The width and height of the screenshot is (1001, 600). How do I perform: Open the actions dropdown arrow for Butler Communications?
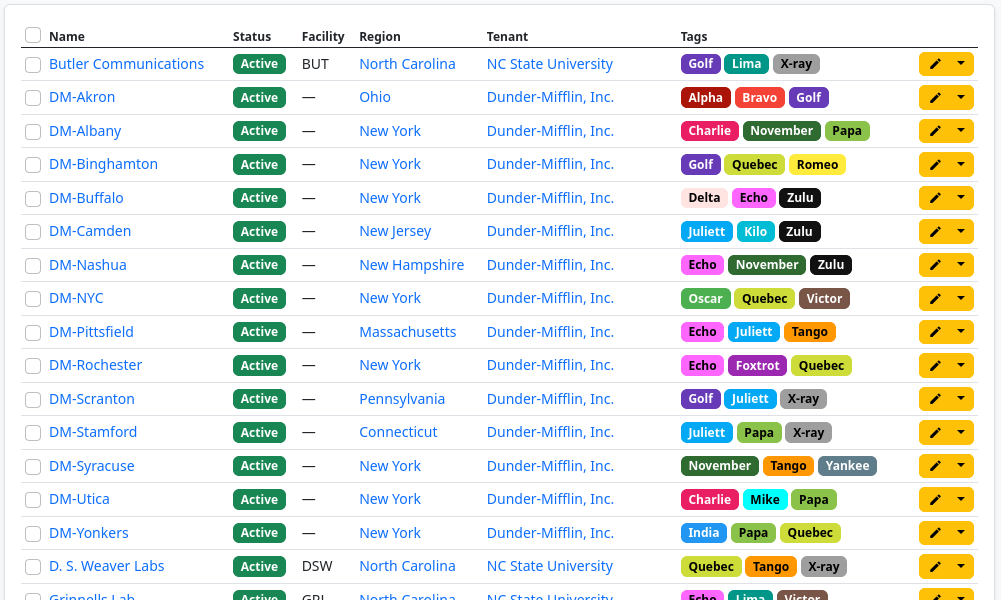pos(961,64)
